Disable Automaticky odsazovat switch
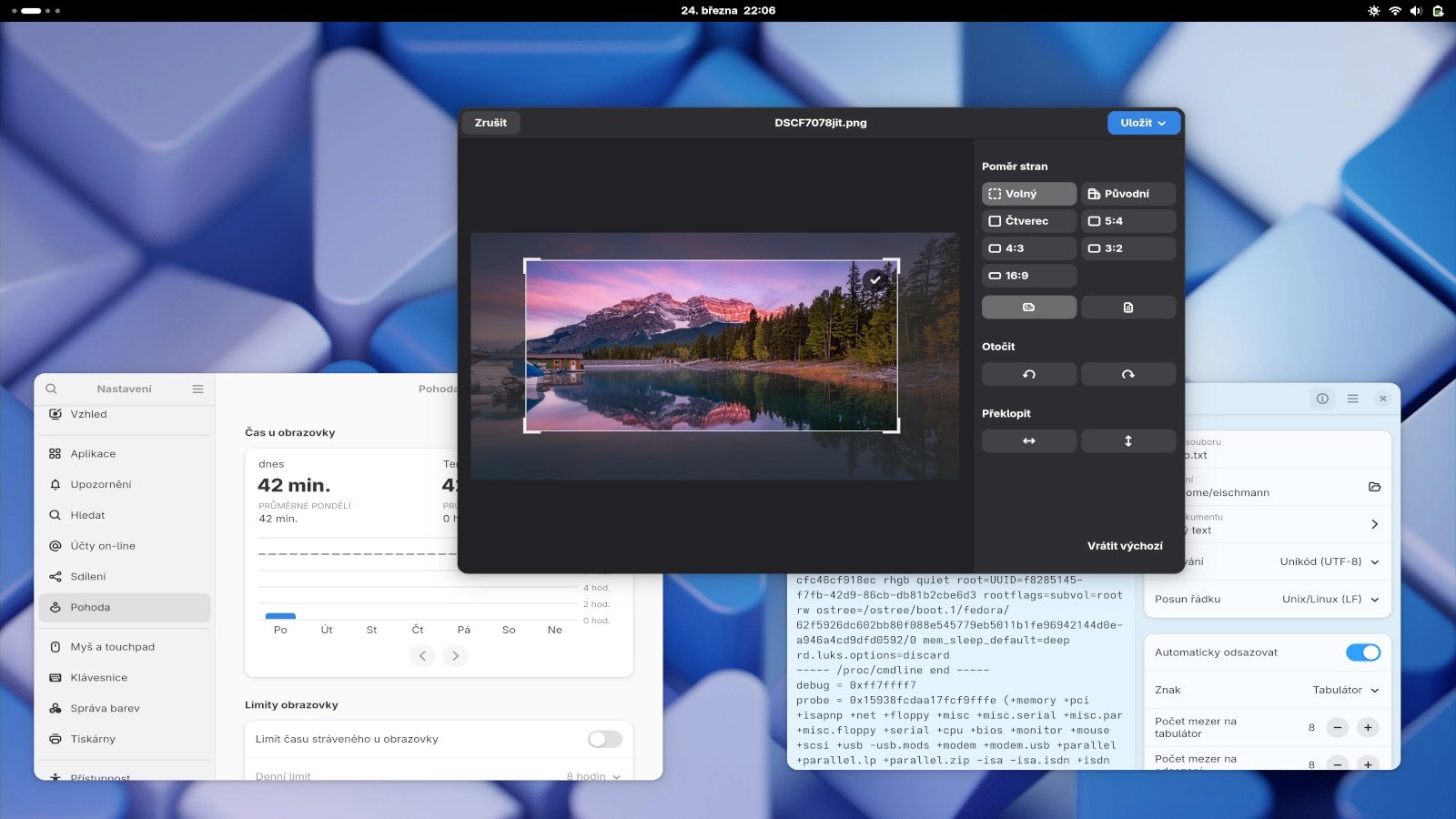1456x819 pixels. [x=1363, y=652]
